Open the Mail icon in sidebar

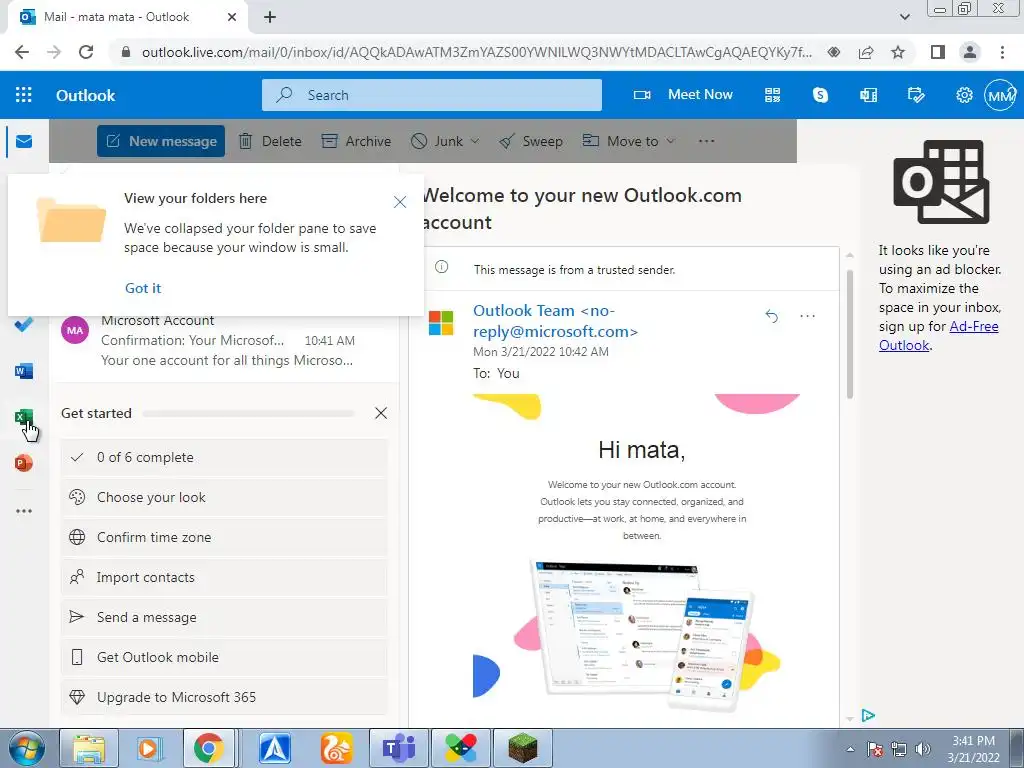24,141
